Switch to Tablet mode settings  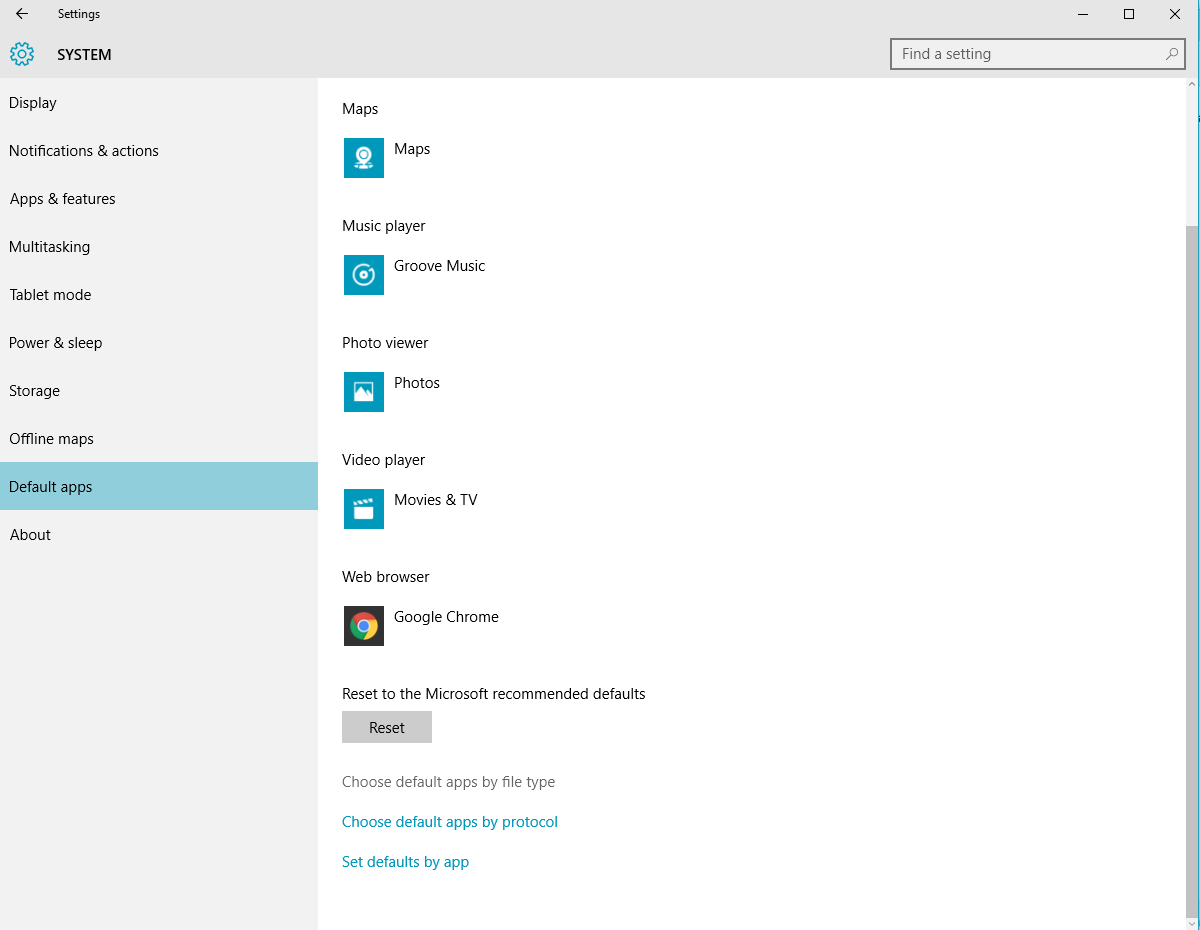coord(50,294)
